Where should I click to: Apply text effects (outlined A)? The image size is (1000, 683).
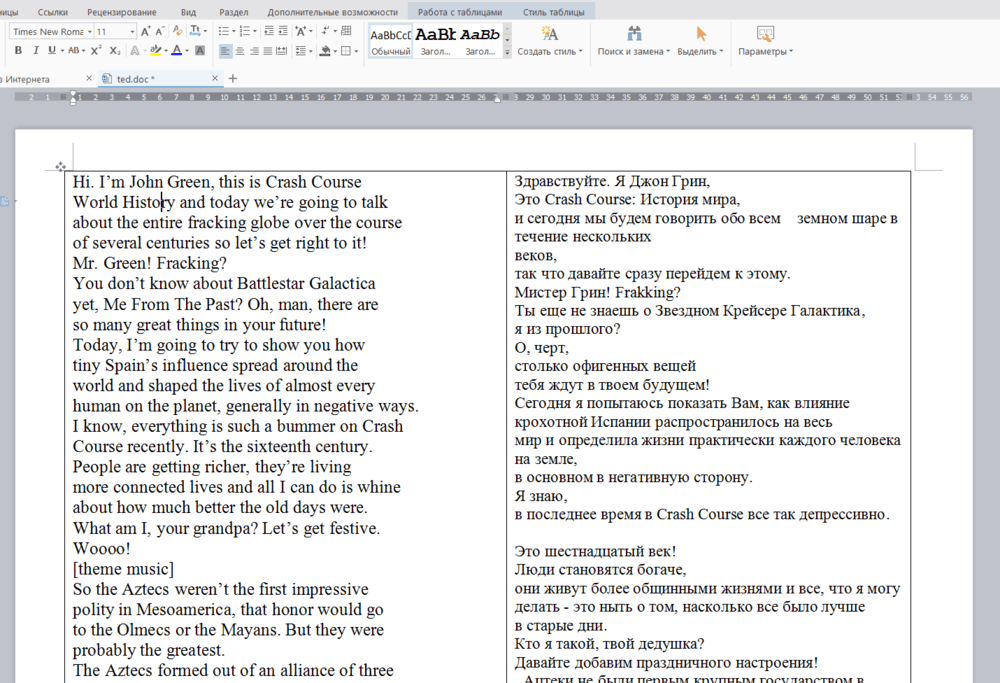click(x=135, y=50)
